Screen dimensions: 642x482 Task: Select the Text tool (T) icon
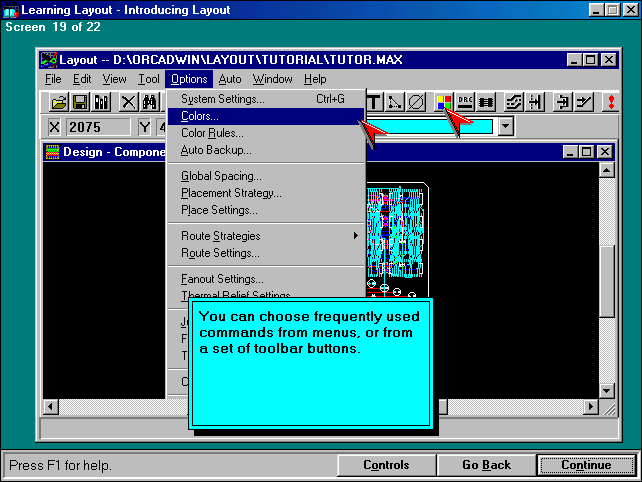(375, 102)
